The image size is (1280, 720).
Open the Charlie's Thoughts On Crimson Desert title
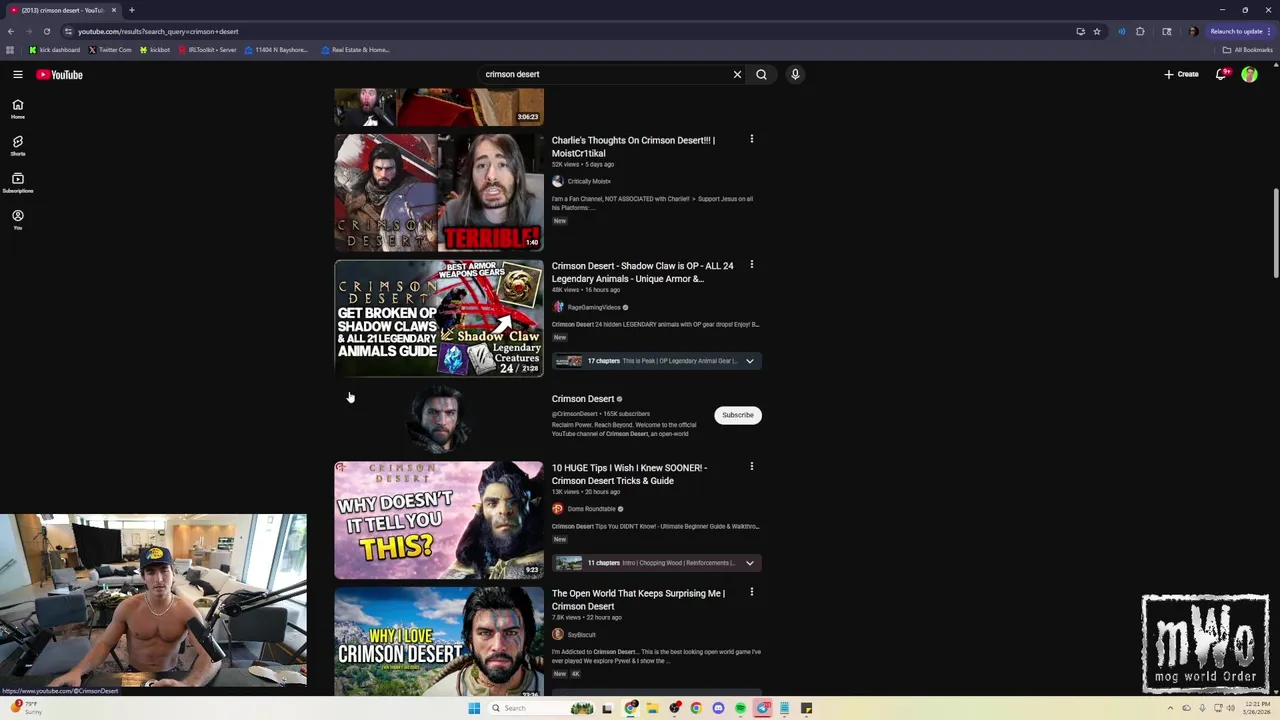[633, 147]
